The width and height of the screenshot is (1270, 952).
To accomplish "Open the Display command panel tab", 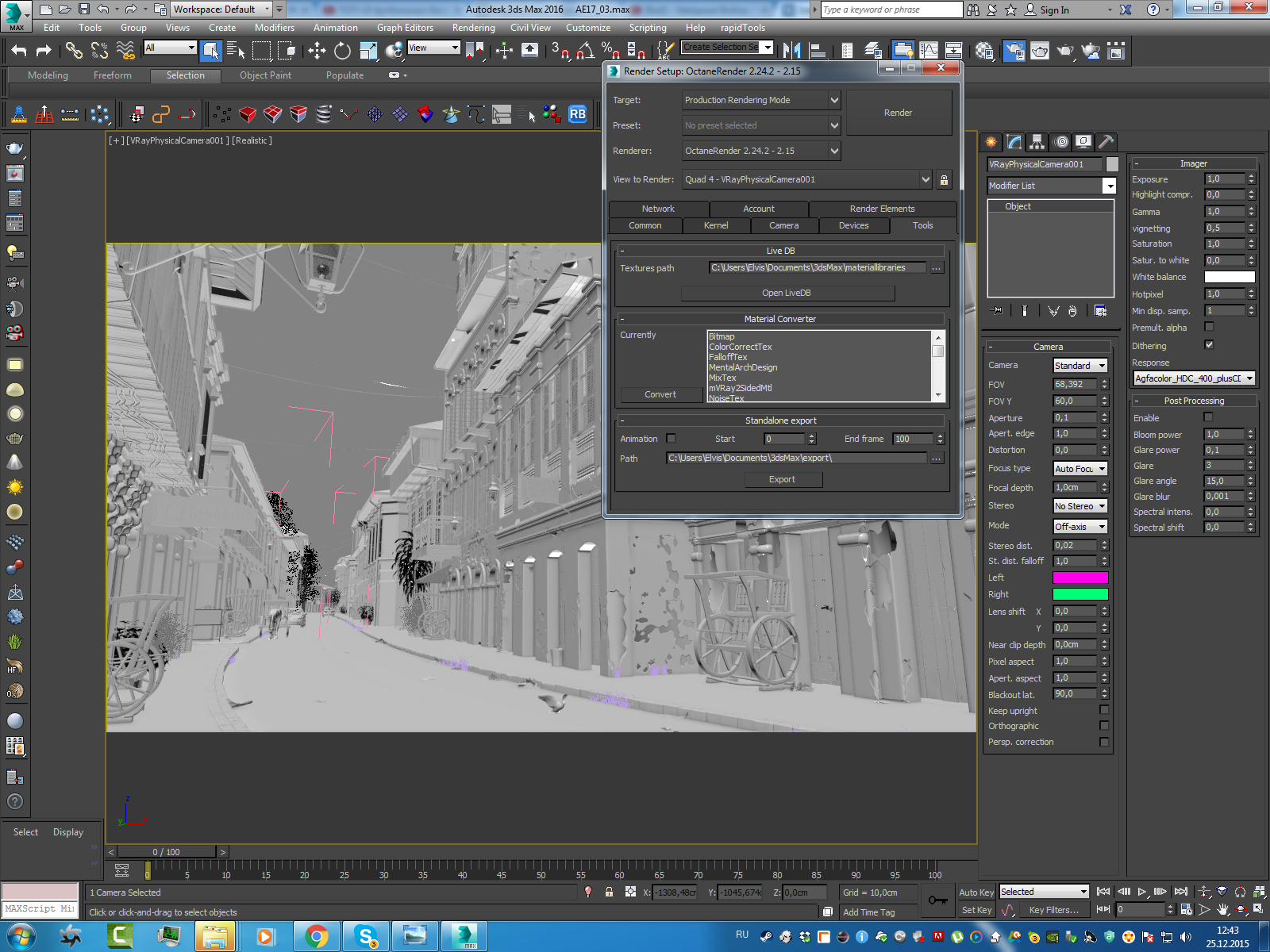I will click(x=1083, y=142).
